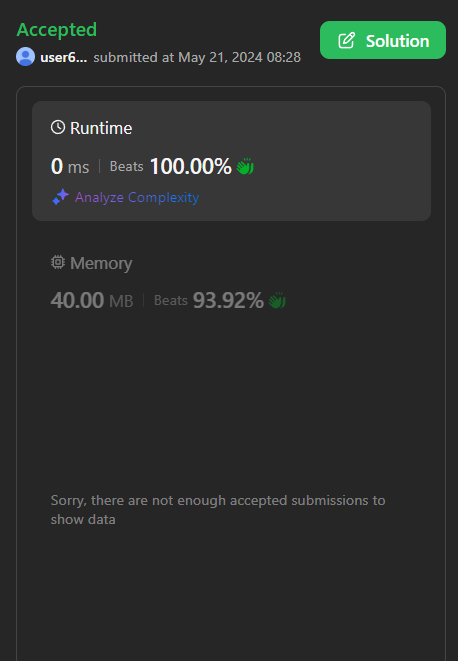Select the Memory stats section
Viewport: 458px width, 661px height.
tap(232, 282)
